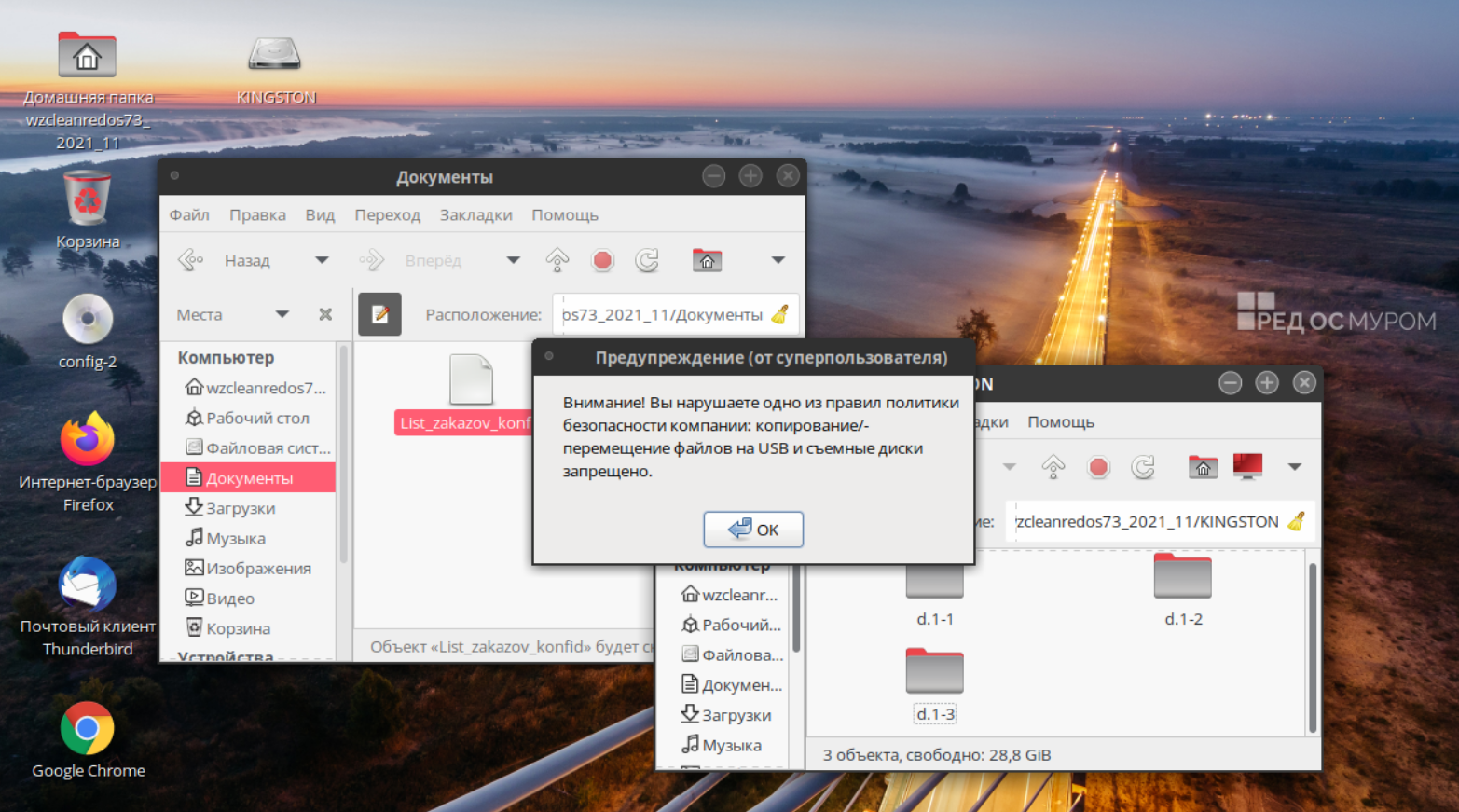The width and height of the screenshot is (1459, 812).
Task: Click the home folder icon in Документы toolbar
Action: tap(707, 260)
